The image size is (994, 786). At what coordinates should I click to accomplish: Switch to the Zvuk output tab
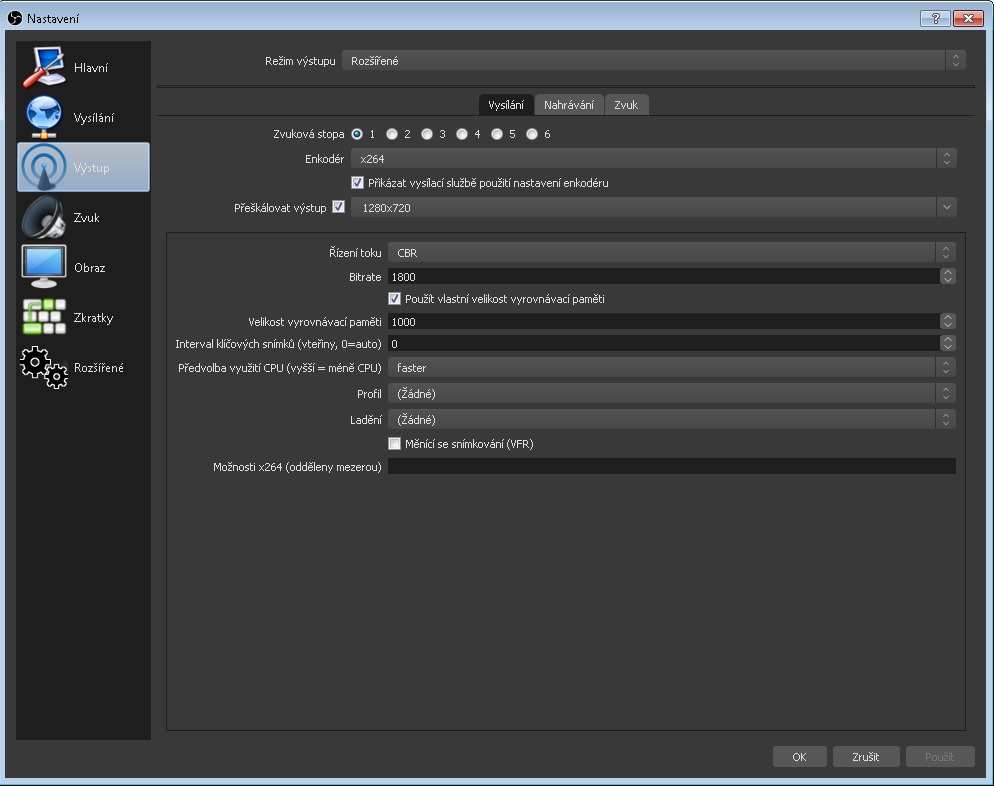(626, 105)
